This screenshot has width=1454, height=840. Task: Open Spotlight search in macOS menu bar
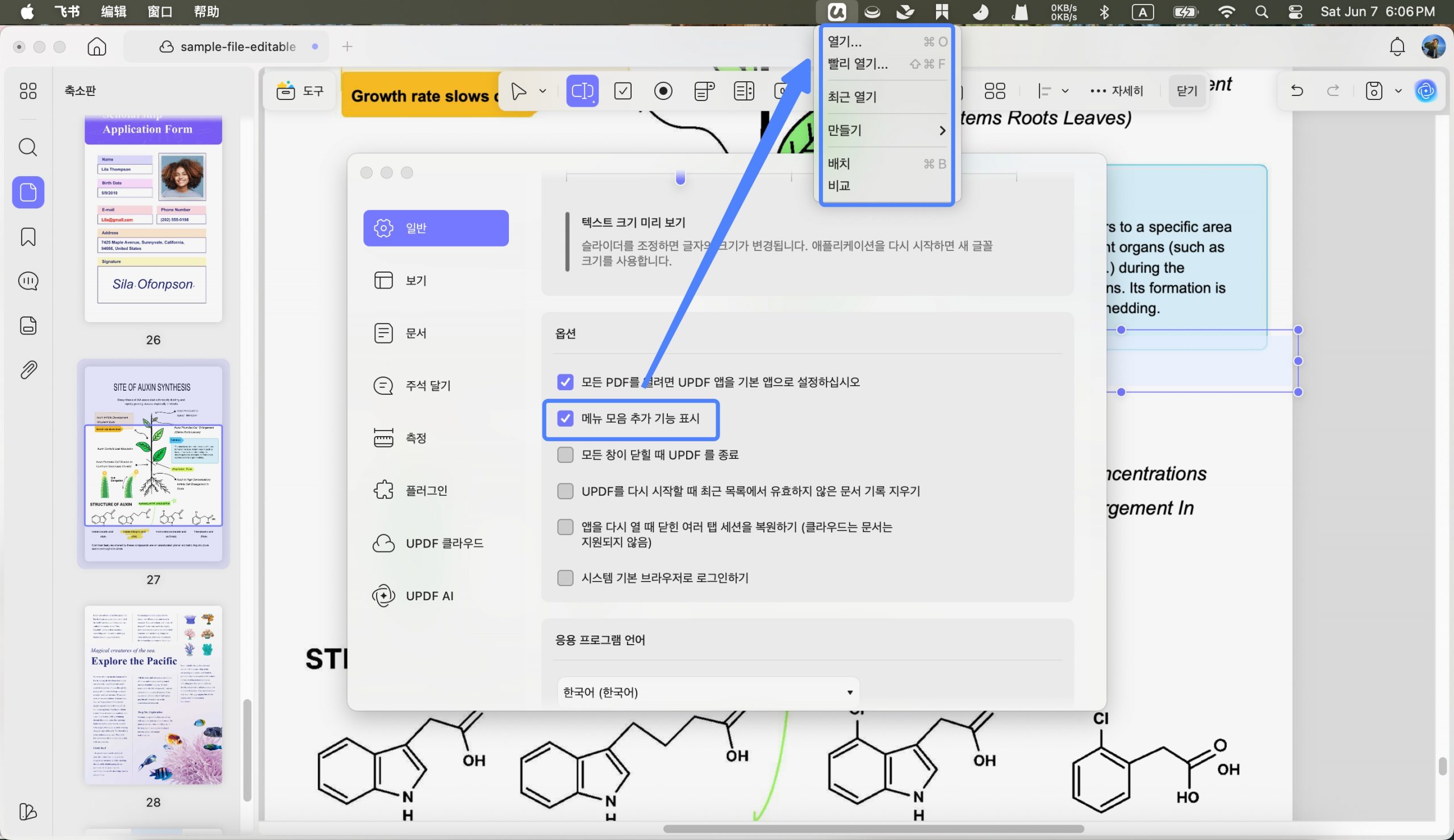(x=1261, y=11)
